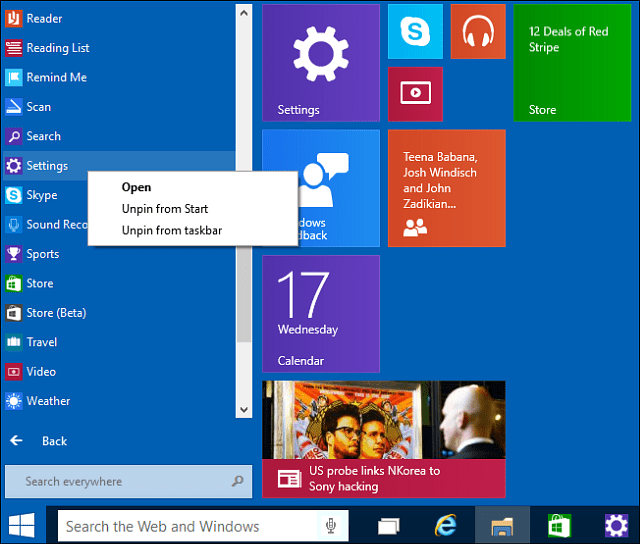Screen dimensions: 640x544
Task: Click the Scan label in app list
Action: click(x=39, y=107)
